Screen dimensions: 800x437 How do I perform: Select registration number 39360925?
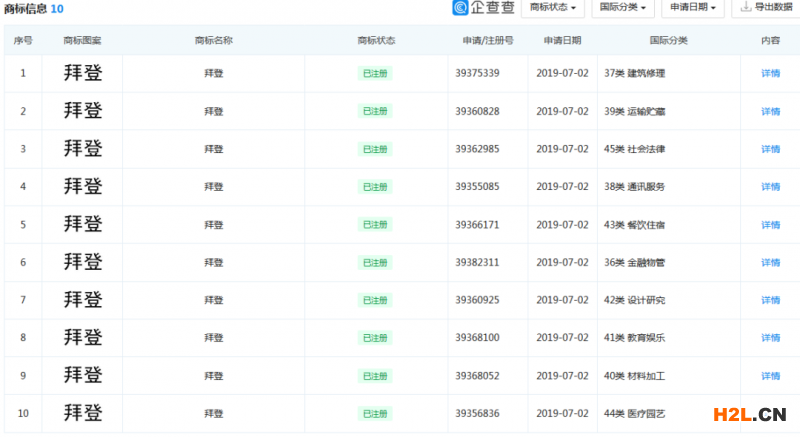click(x=477, y=300)
